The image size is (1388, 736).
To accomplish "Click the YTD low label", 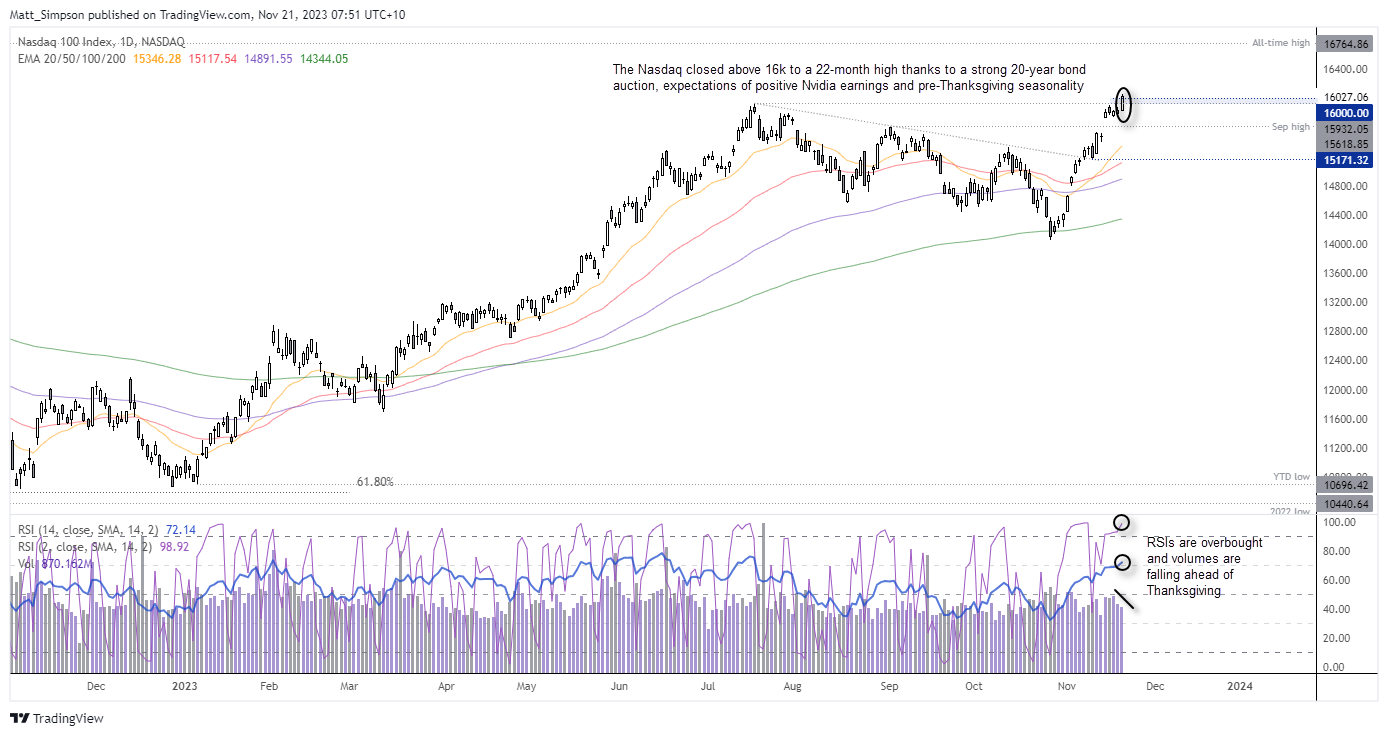I will [x=1291, y=476].
